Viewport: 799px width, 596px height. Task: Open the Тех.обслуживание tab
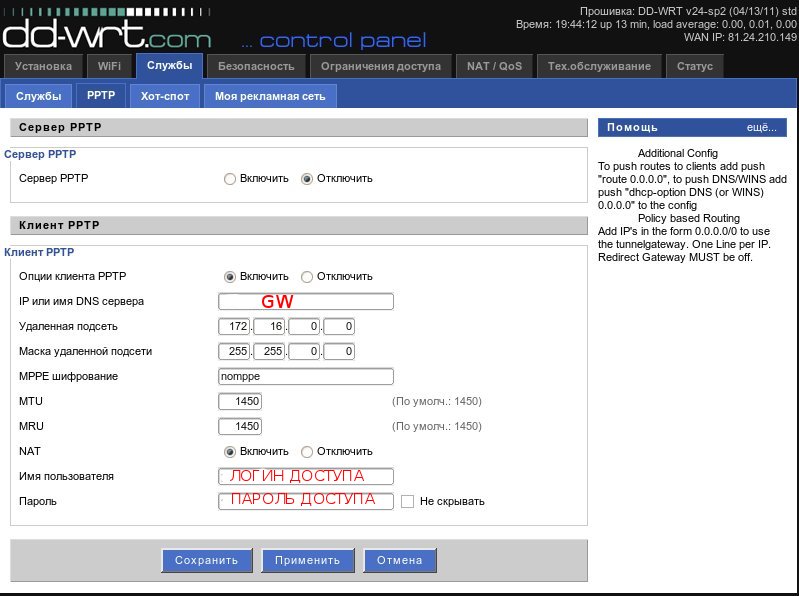[599, 66]
